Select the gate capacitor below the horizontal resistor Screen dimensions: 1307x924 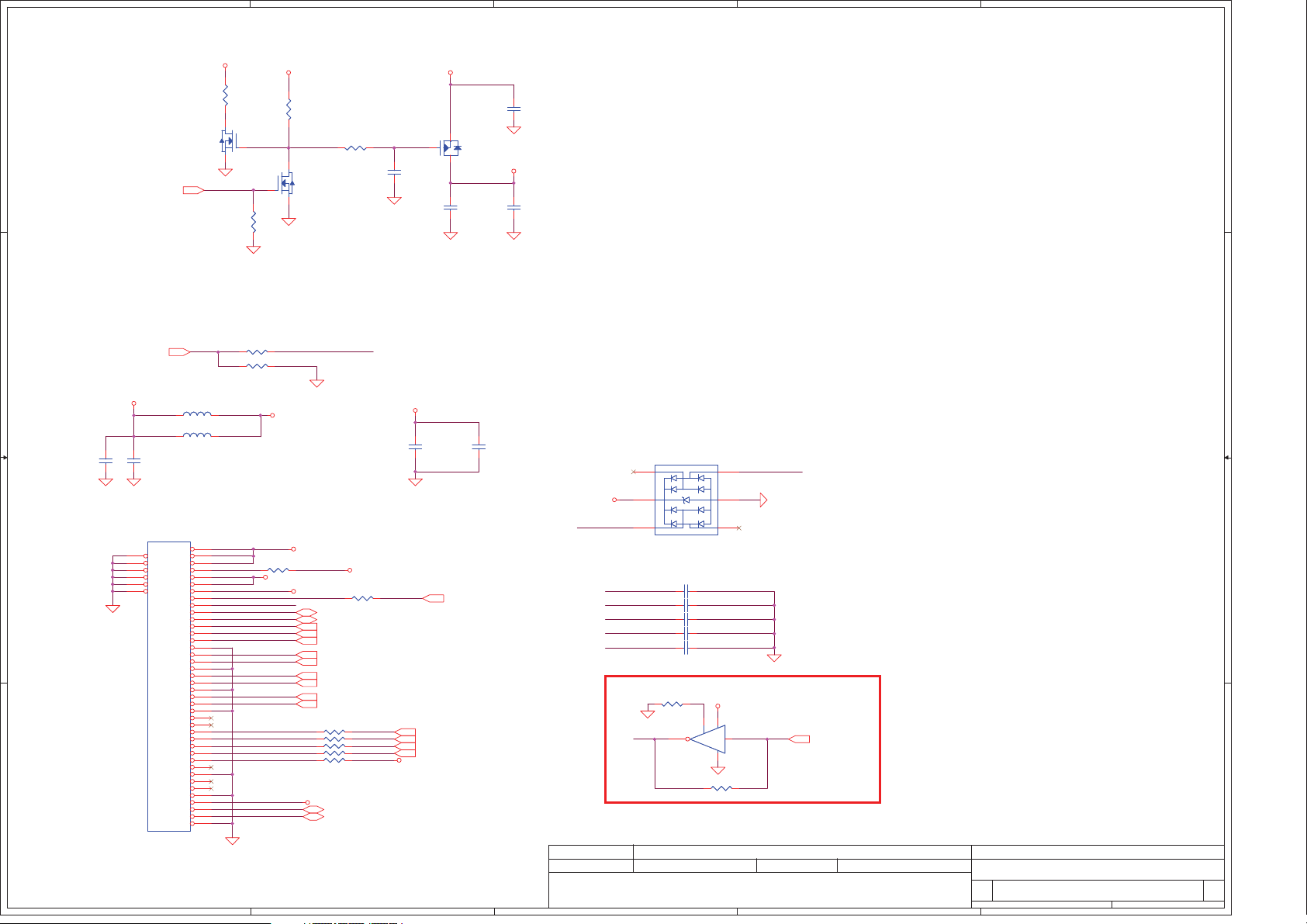point(394,172)
